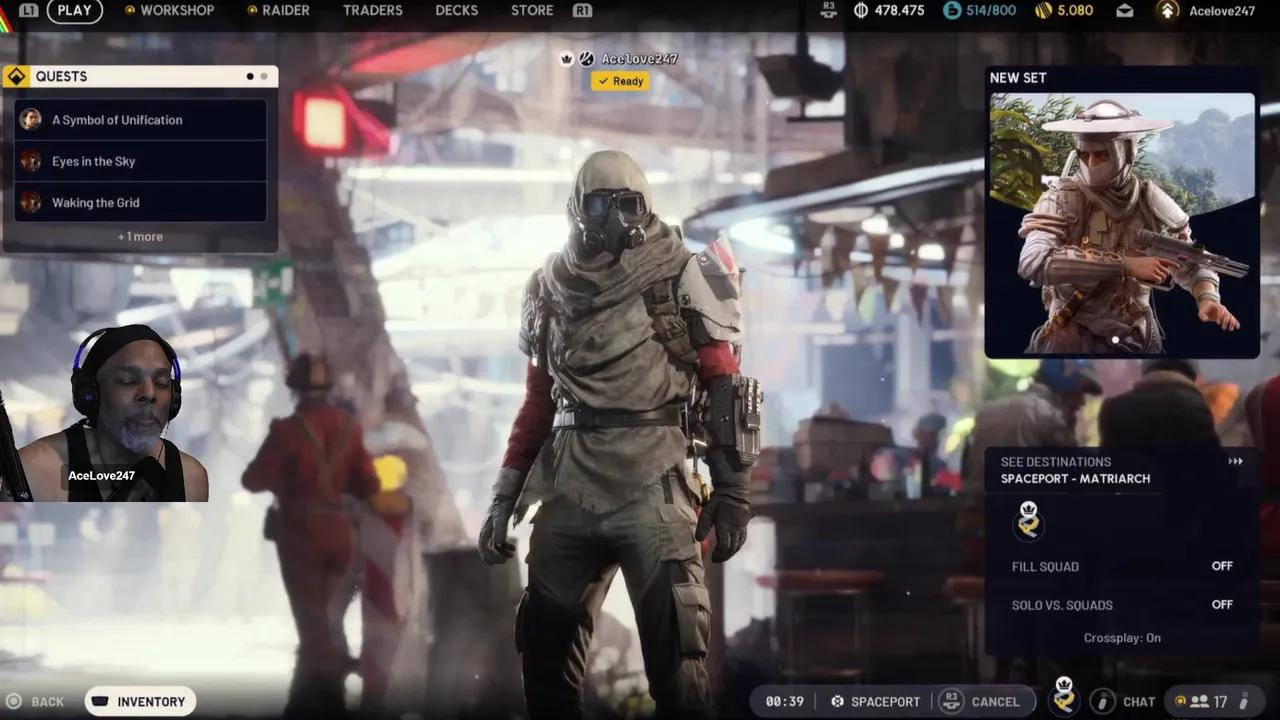
Task: Click the QUESTS panel diamond icon
Action: [17, 77]
